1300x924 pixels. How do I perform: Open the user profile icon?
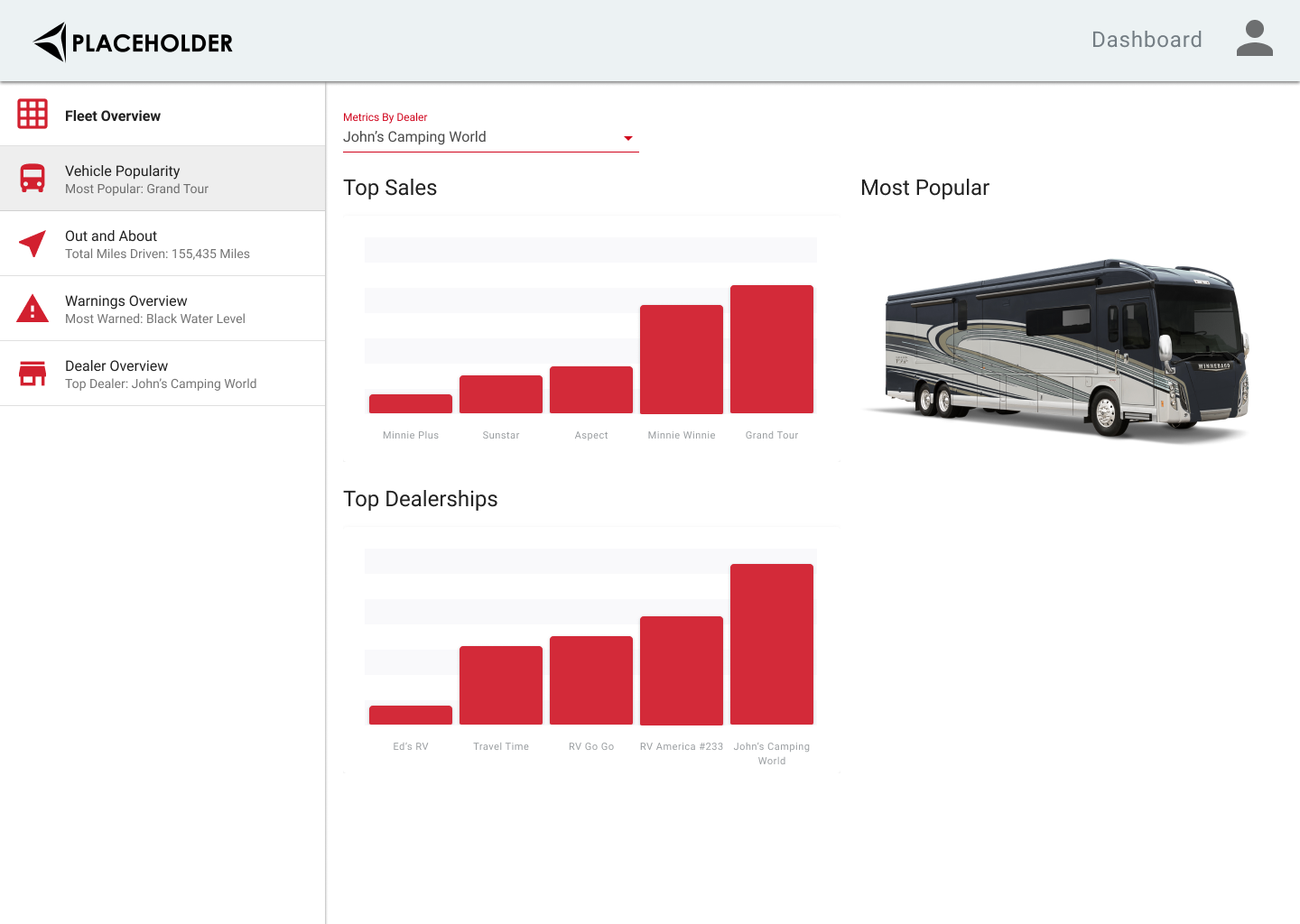(1254, 39)
